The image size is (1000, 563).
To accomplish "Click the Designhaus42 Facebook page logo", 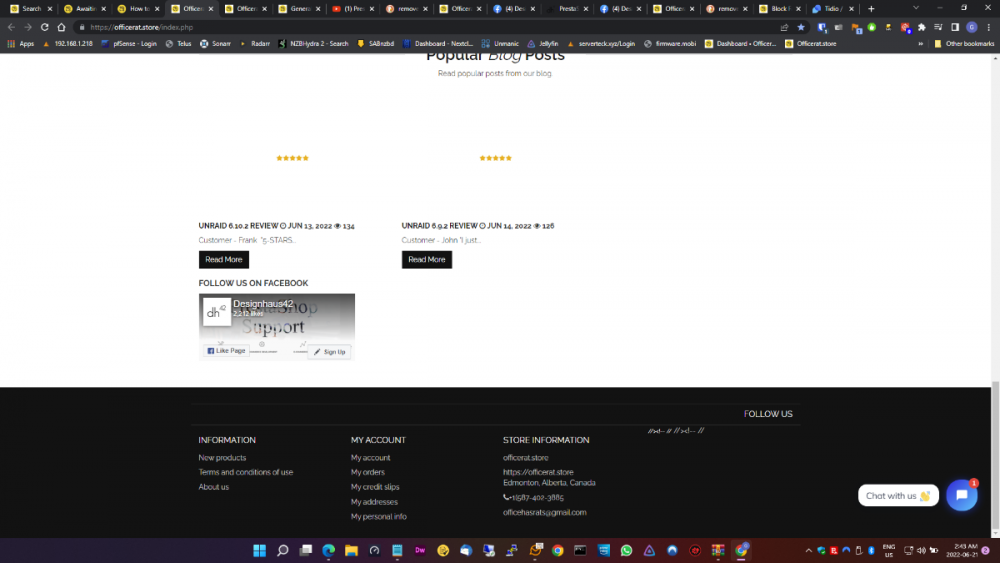I will click(x=217, y=311).
